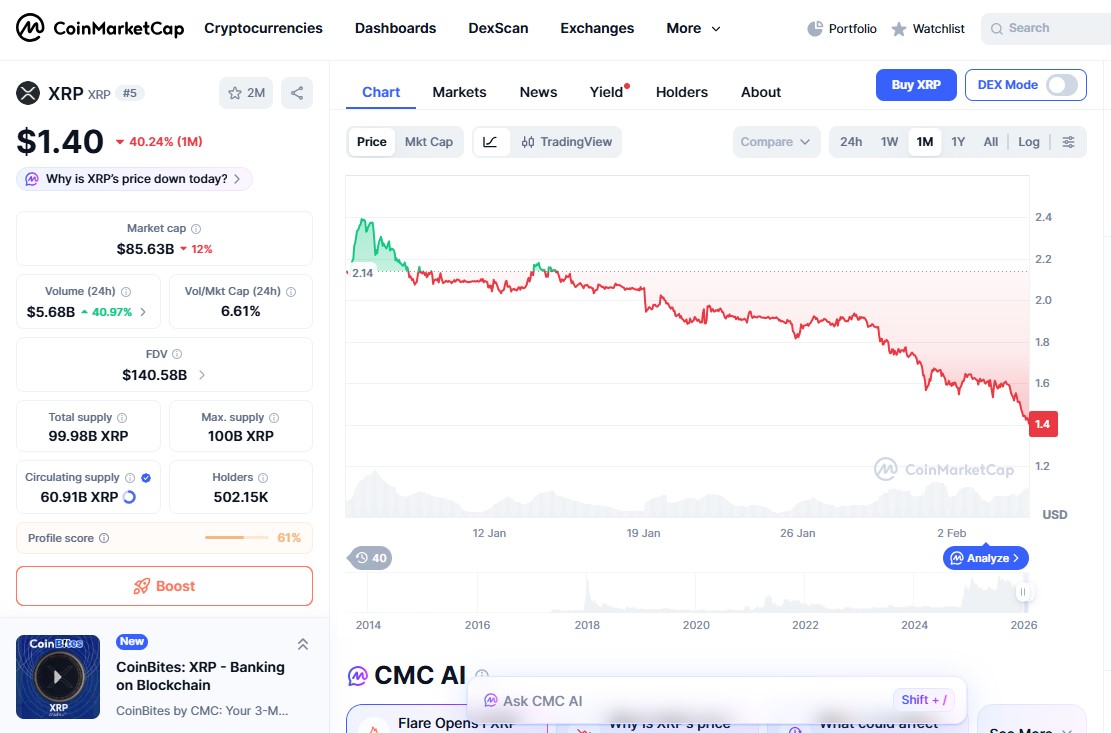Select the line chart type icon
The width and height of the screenshot is (1111, 733).
pyautogui.click(x=490, y=142)
